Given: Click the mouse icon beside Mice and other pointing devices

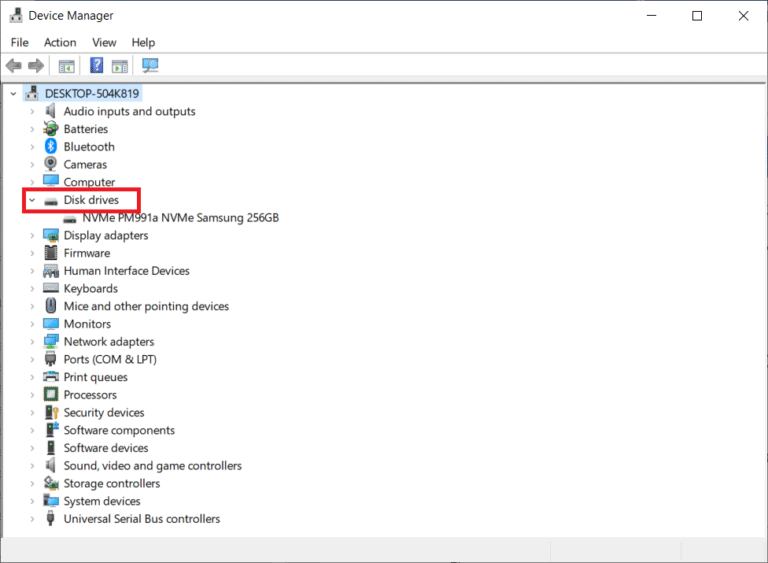Looking at the screenshot, I should [x=50, y=306].
